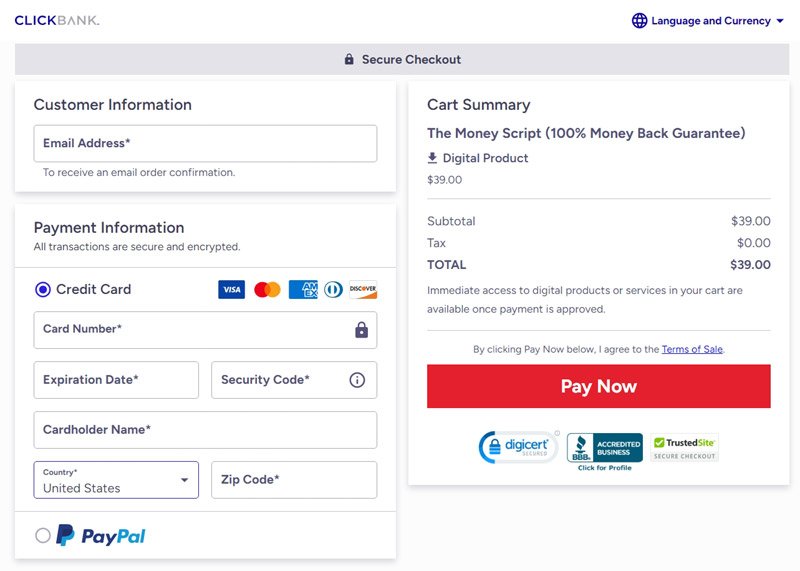Open the BBB Accredited Business profile badge
800x571 pixels.
tap(605, 452)
